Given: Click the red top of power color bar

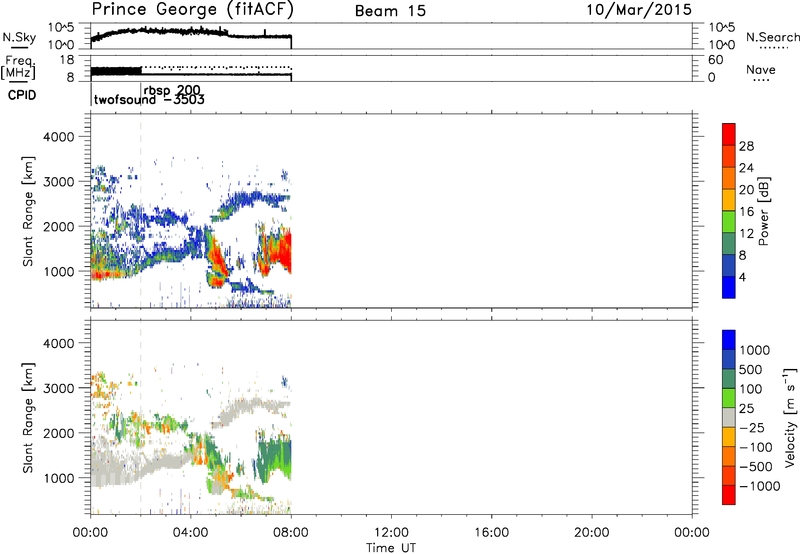Looking at the screenshot, I should point(729,135).
